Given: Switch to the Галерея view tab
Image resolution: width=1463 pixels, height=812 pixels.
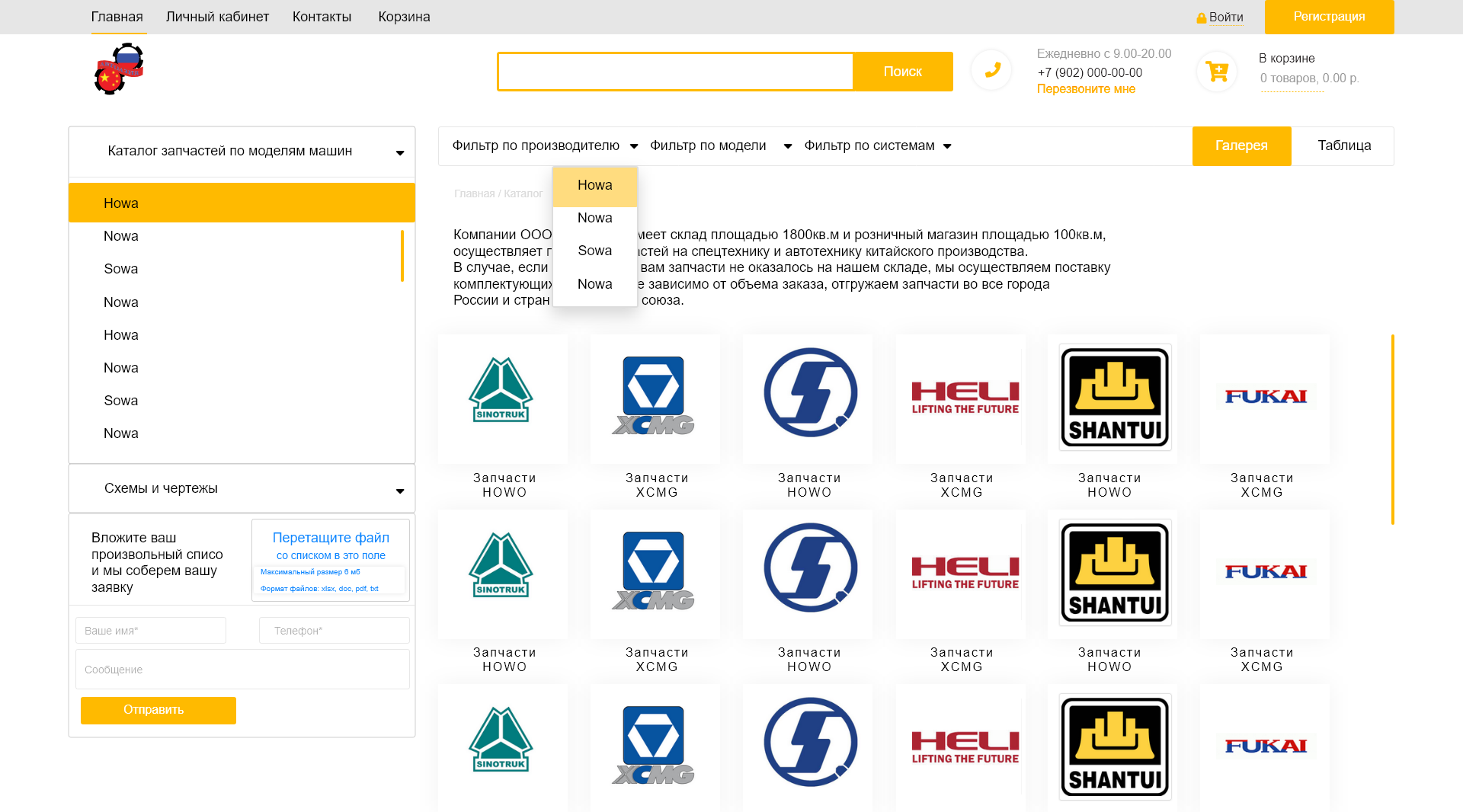Looking at the screenshot, I should pyautogui.click(x=1241, y=145).
